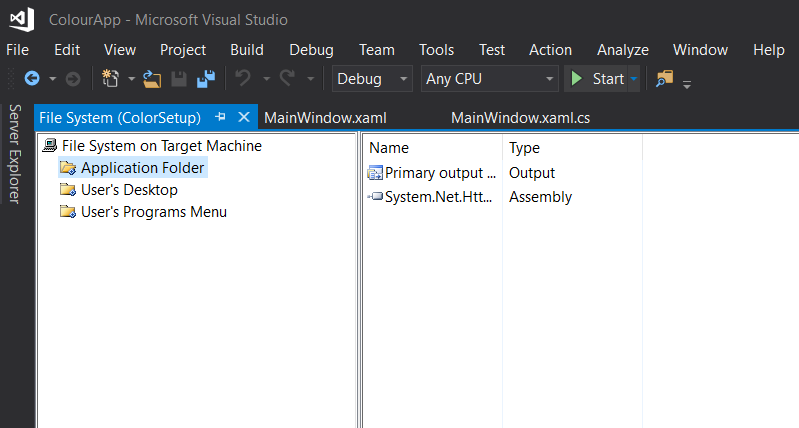This screenshot has width=799, height=428.
Task: Select the User's Desktop tree item
Action: [129, 190]
